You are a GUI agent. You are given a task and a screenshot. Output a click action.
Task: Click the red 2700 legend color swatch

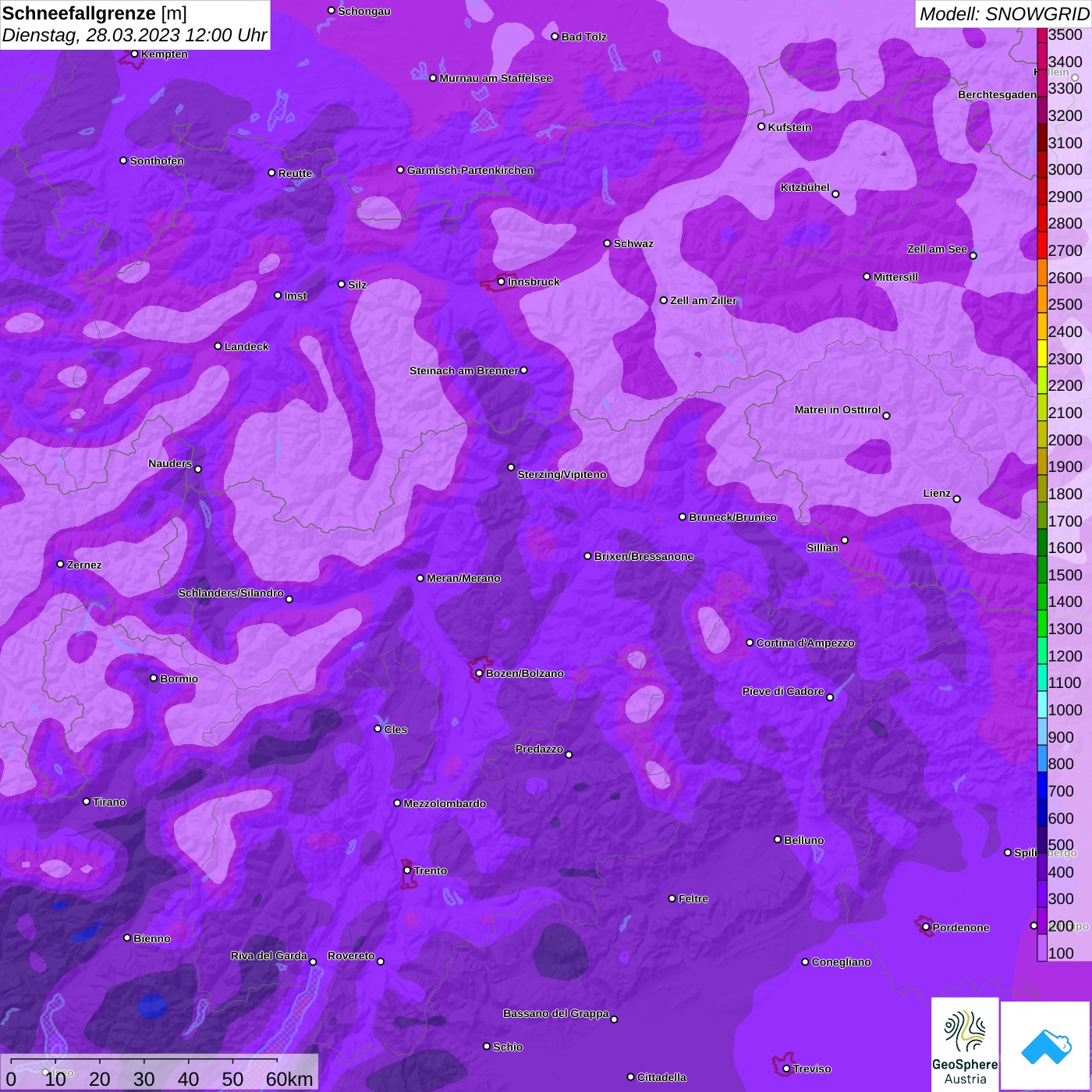(x=1042, y=245)
